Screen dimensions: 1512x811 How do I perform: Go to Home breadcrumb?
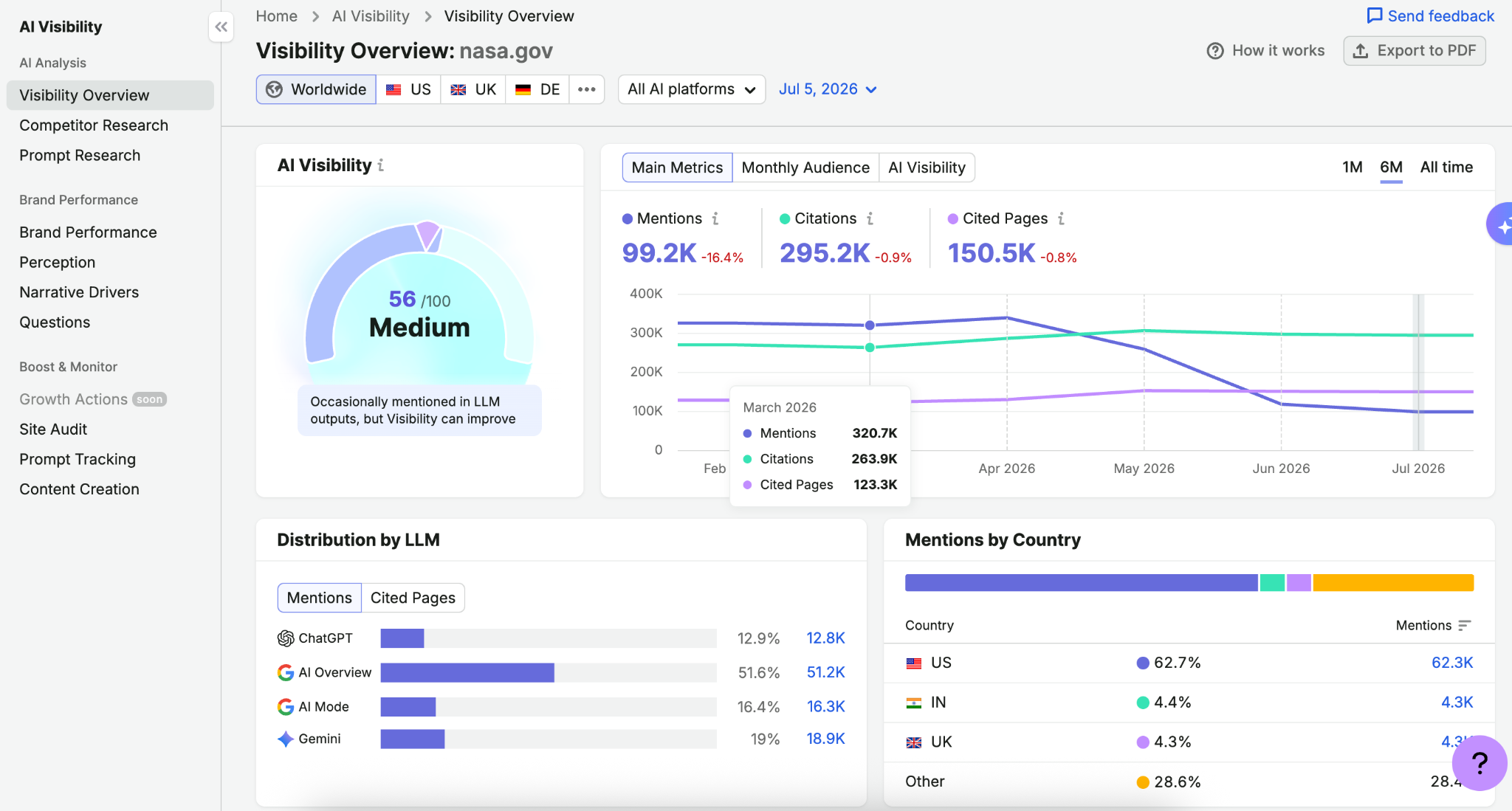click(x=276, y=16)
